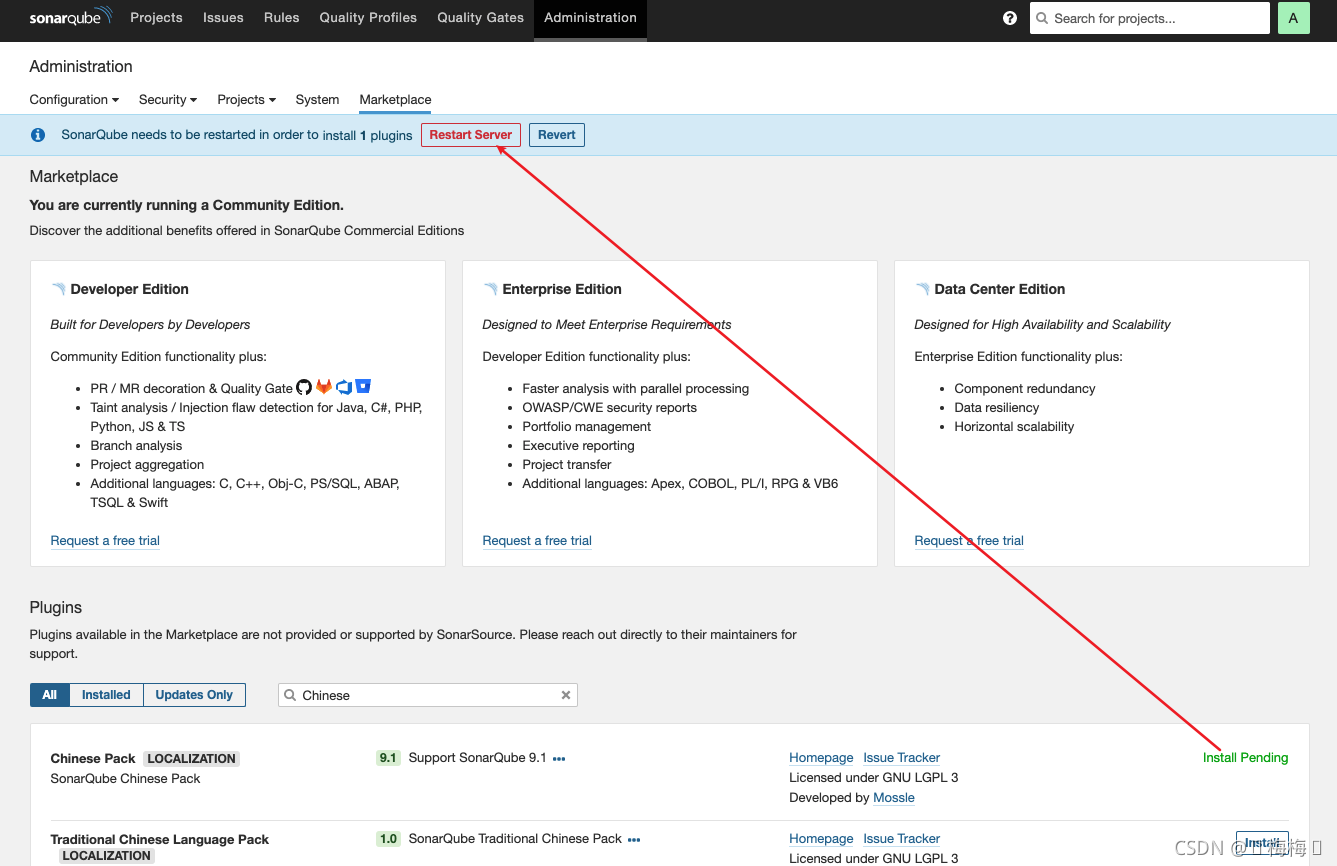Click the 9.1 version badge

click(x=388, y=758)
